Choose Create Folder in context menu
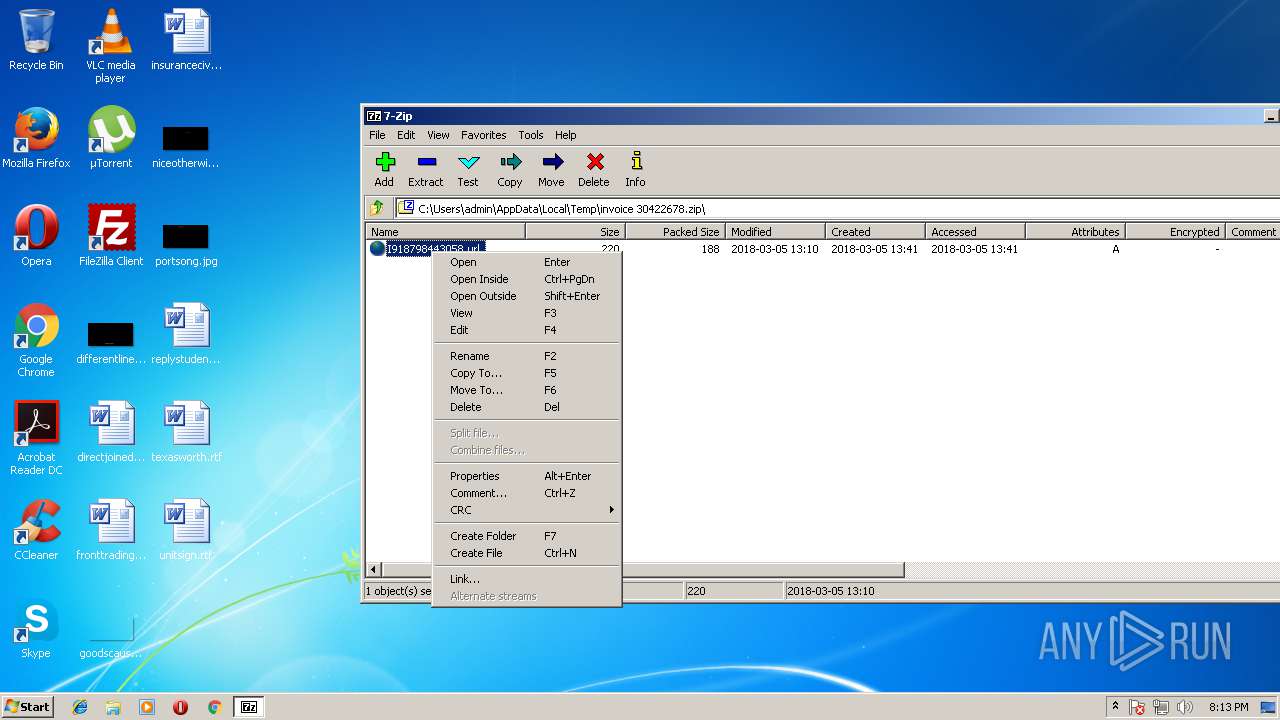The image size is (1280, 720). [527, 536]
